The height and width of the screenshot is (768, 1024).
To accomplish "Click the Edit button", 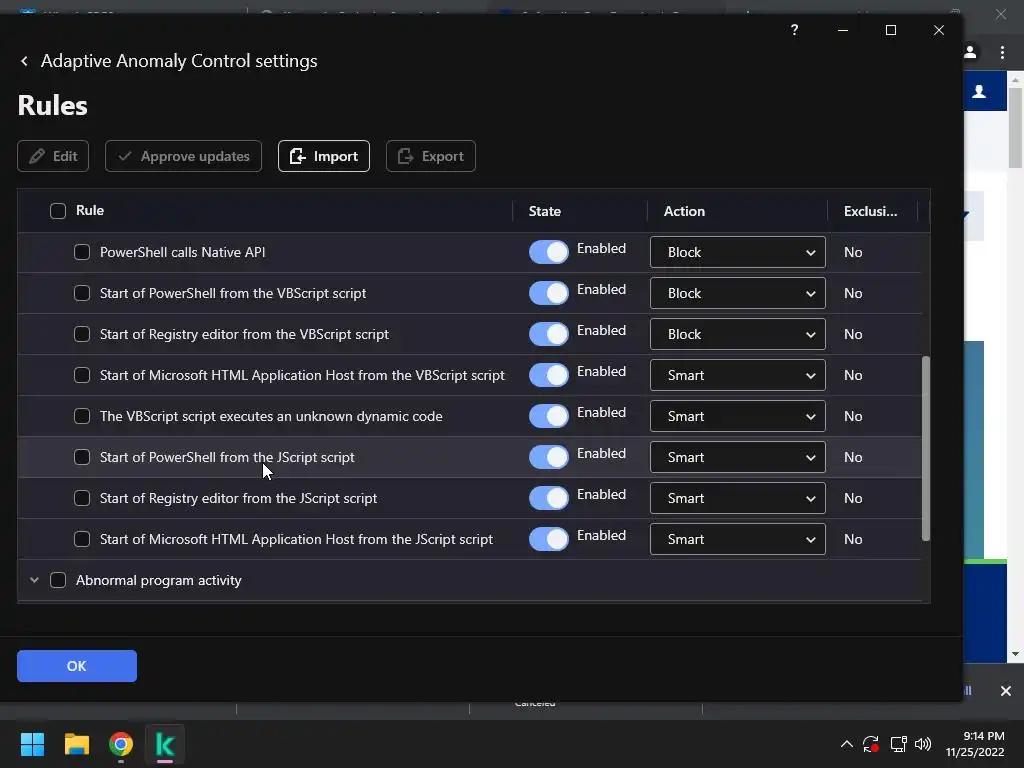I will (x=53, y=156).
